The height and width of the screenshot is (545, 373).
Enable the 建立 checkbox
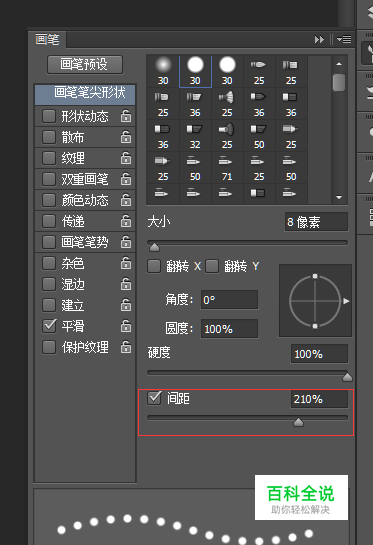click(x=49, y=305)
